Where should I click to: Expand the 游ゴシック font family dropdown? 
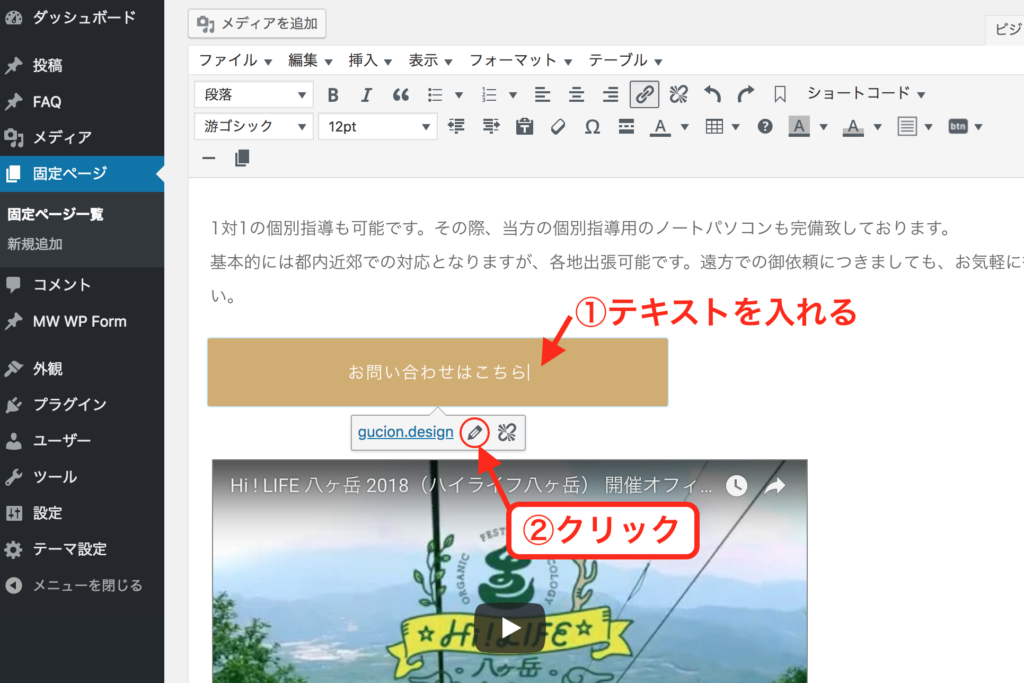click(x=254, y=127)
